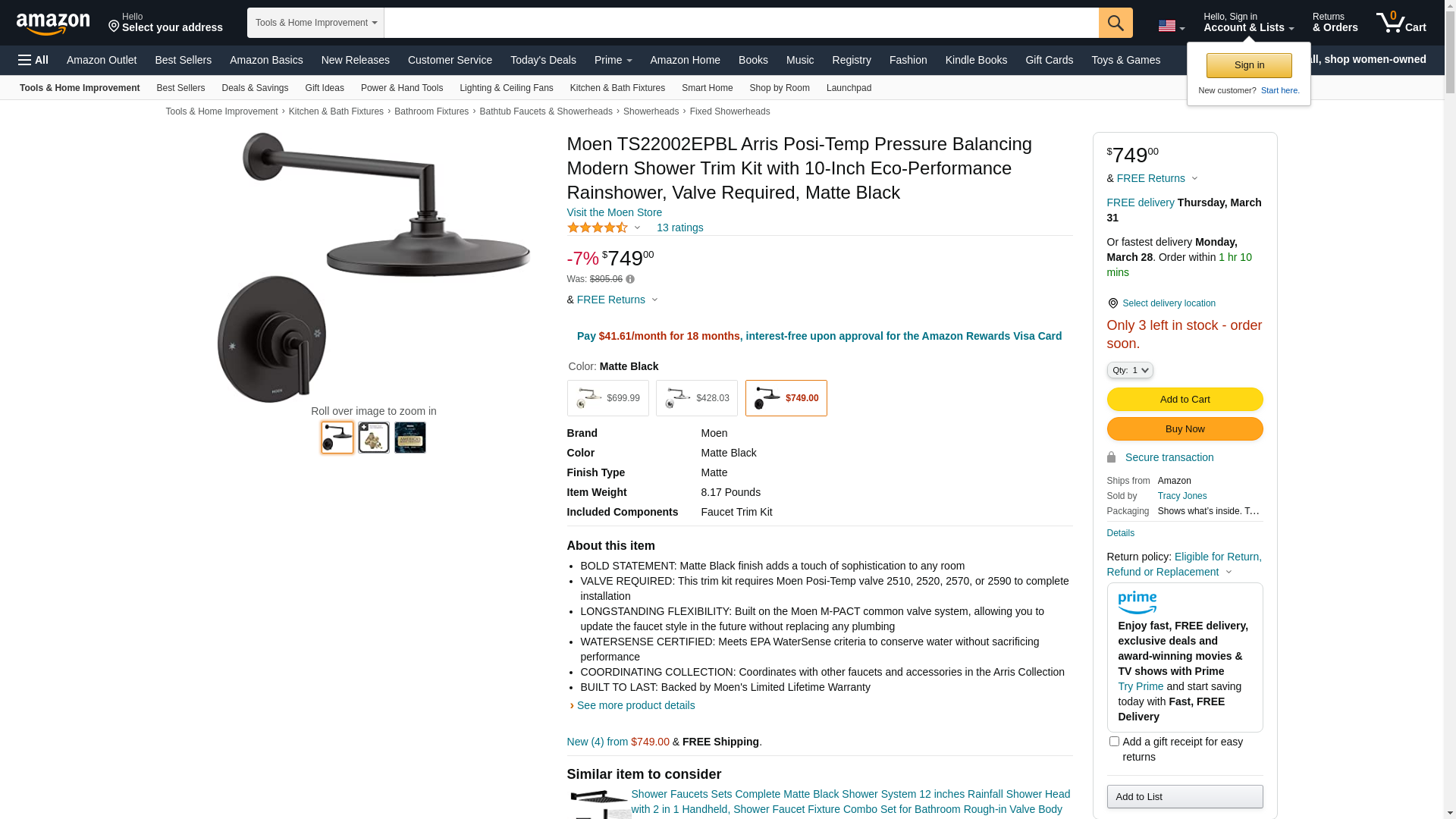Select the $749.00 Matte Black option
The height and width of the screenshot is (819, 1456).
click(x=786, y=398)
